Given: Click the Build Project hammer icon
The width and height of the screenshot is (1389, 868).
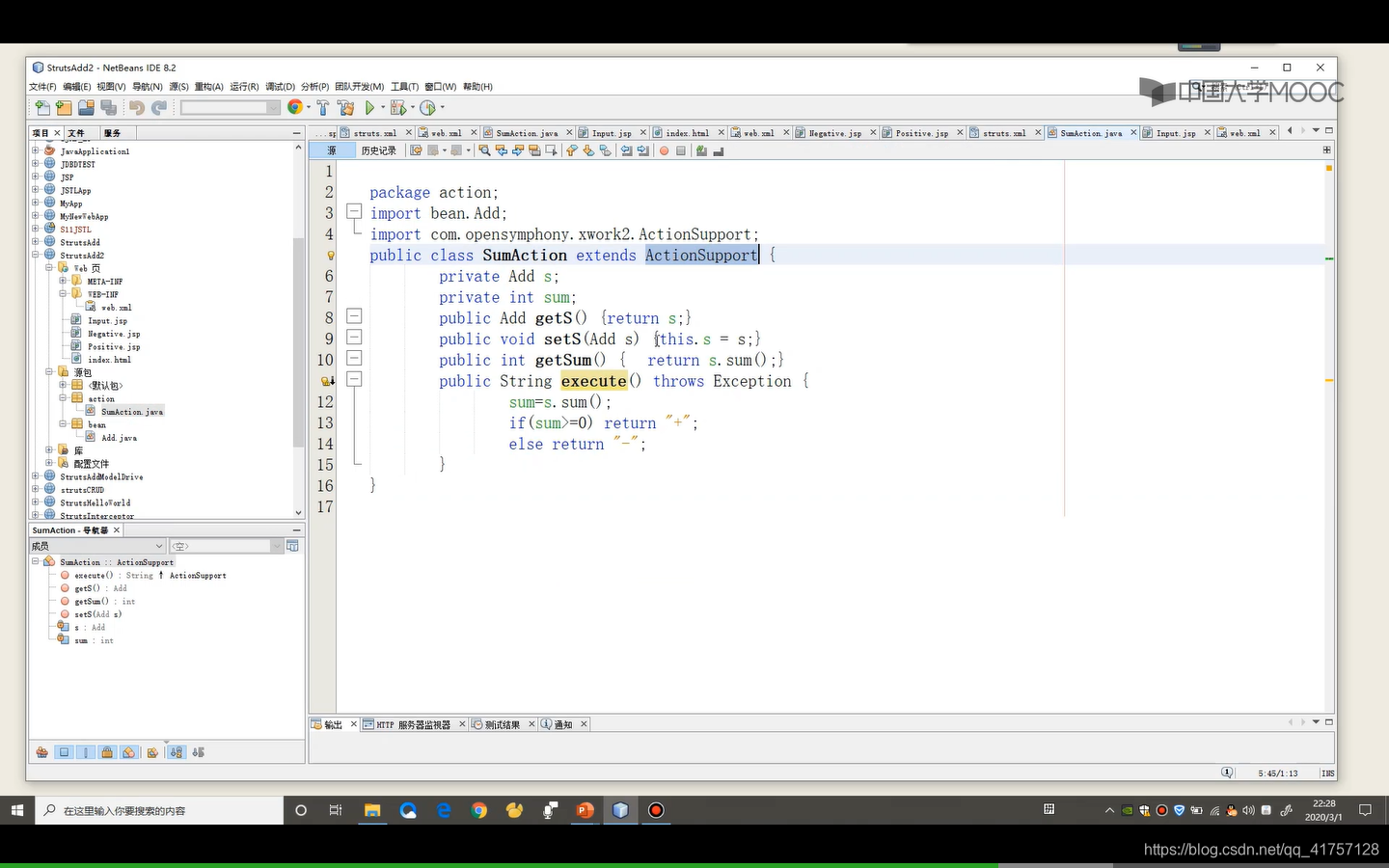Looking at the screenshot, I should 323,108.
